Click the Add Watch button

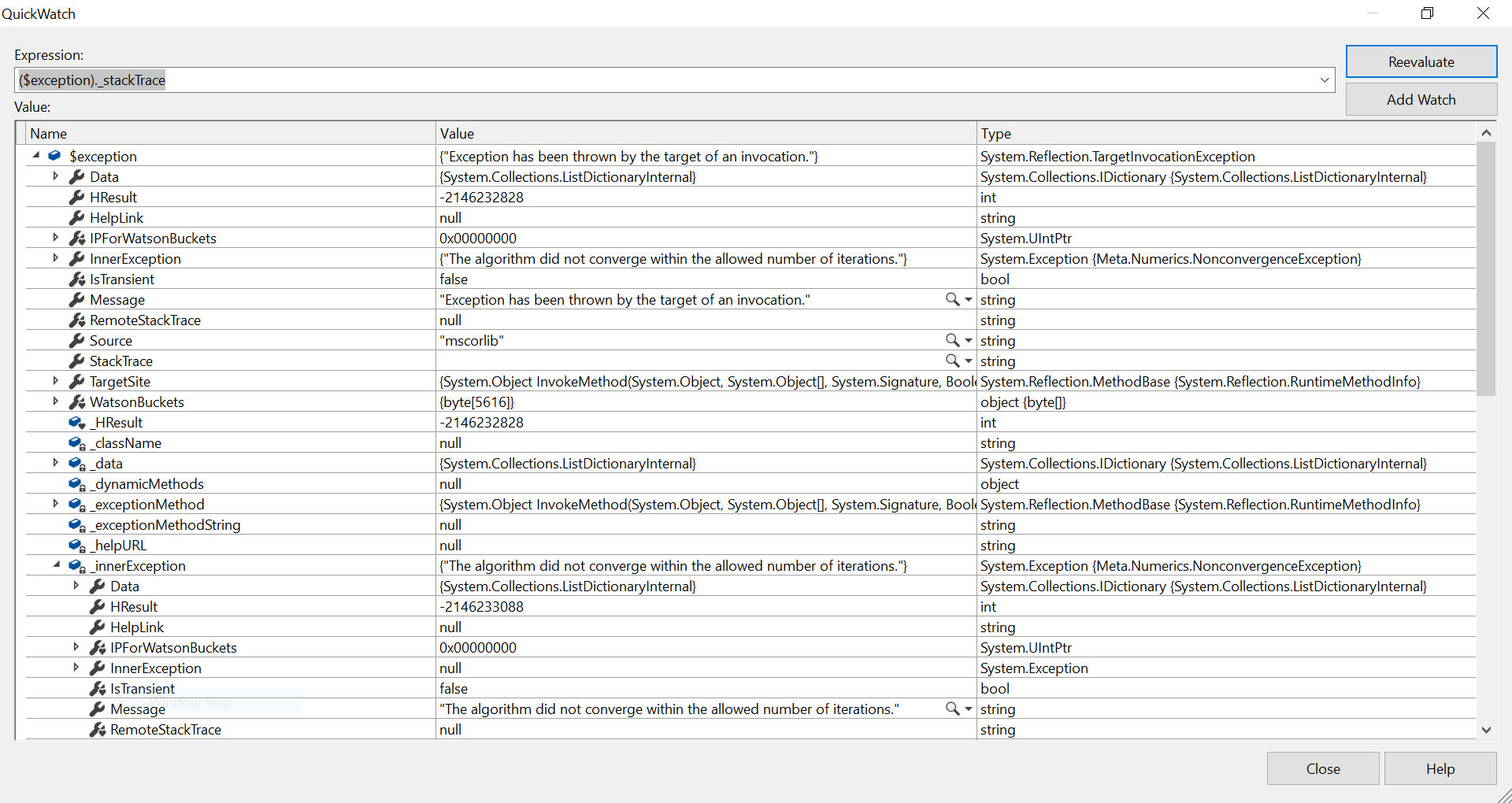[x=1421, y=99]
